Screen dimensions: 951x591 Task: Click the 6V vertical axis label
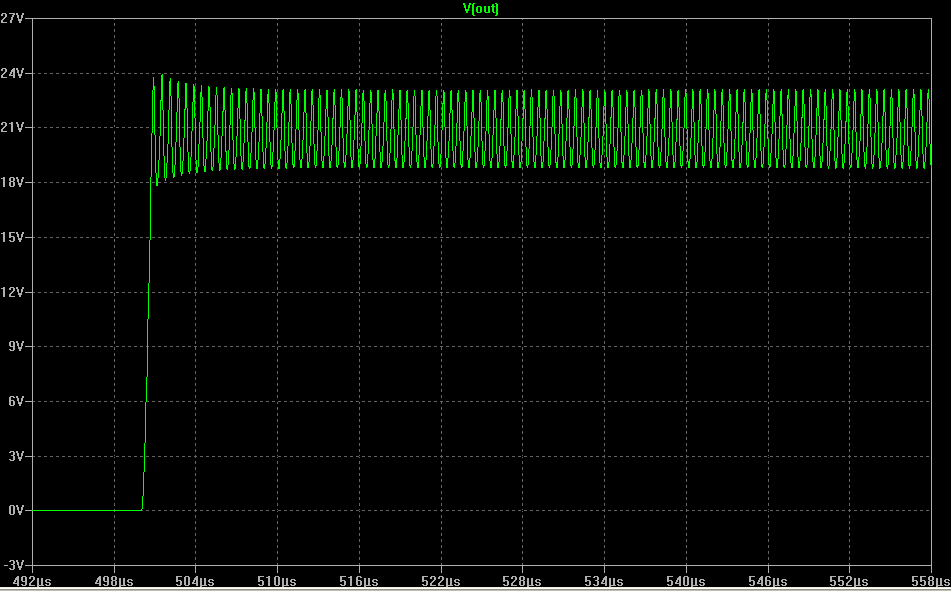pyautogui.click(x=16, y=401)
